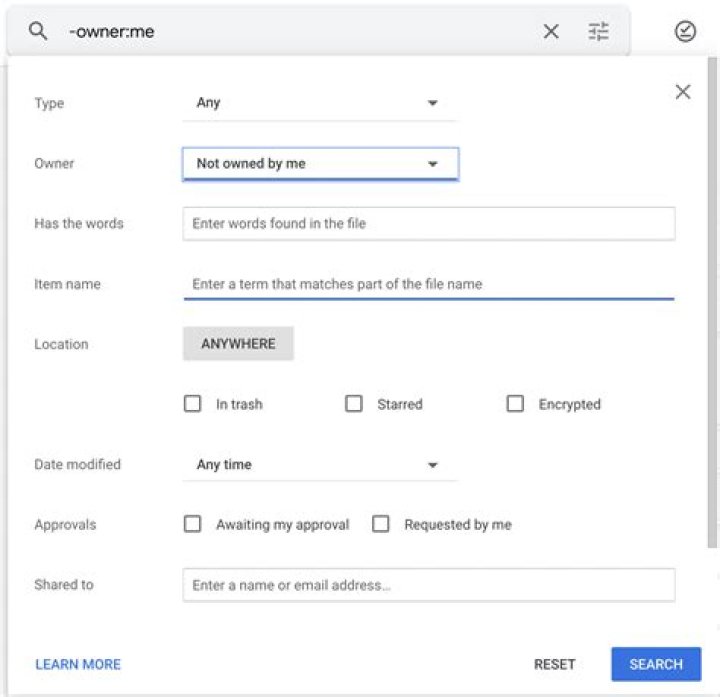Viewport: 720px width, 697px height.
Task: Click into the Item name field
Action: pyautogui.click(x=428, y=284)
